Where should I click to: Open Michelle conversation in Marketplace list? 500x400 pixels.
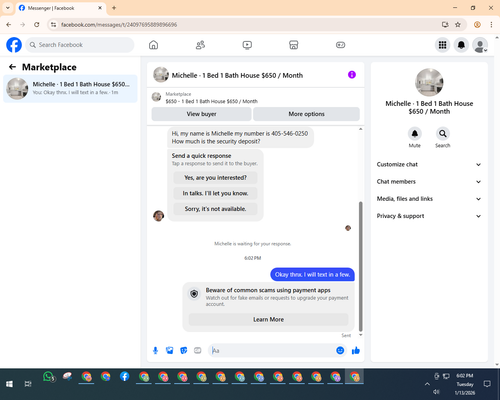pos(70,88)
